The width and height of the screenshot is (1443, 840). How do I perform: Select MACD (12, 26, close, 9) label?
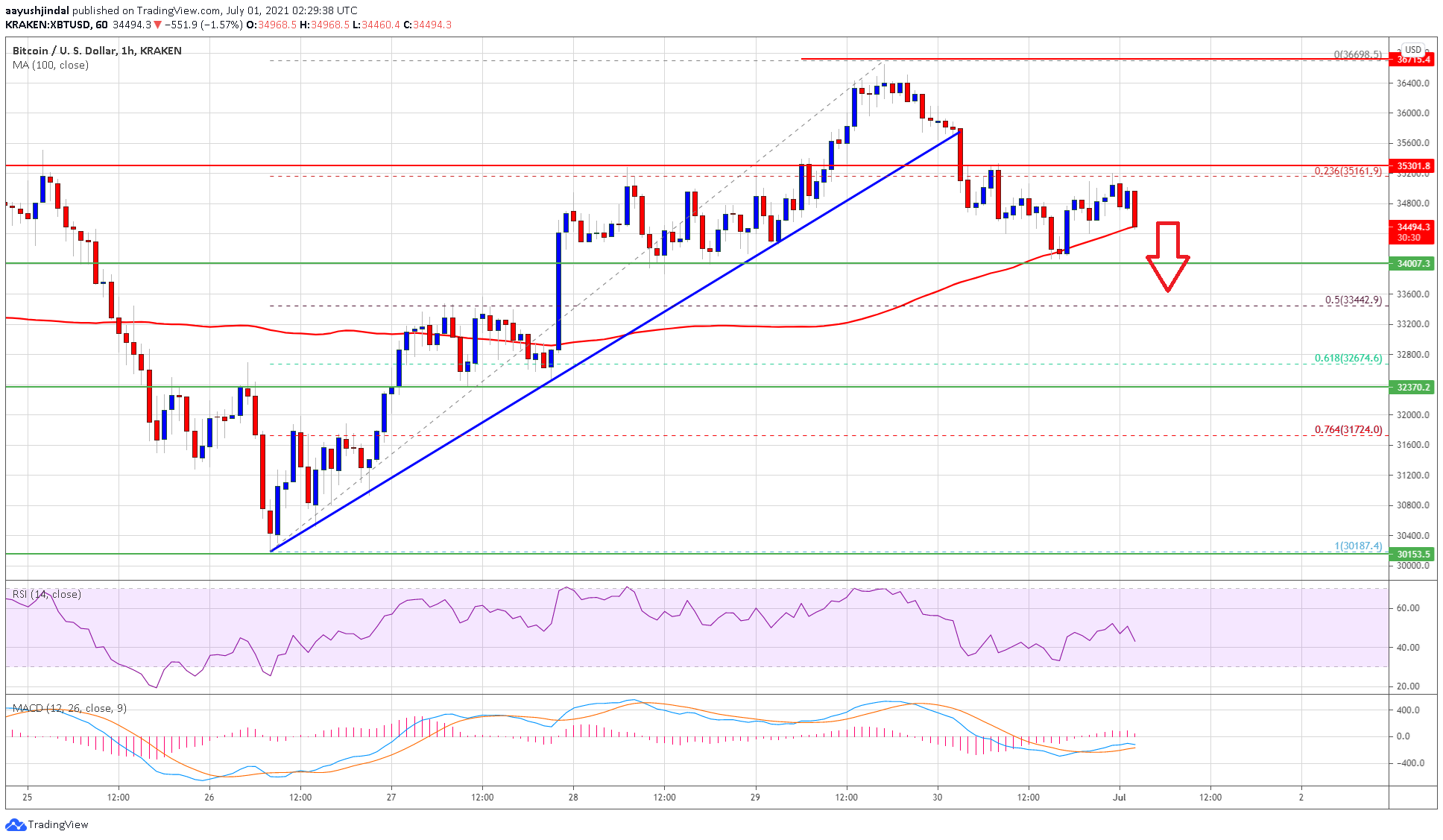[x=69, y=709]
